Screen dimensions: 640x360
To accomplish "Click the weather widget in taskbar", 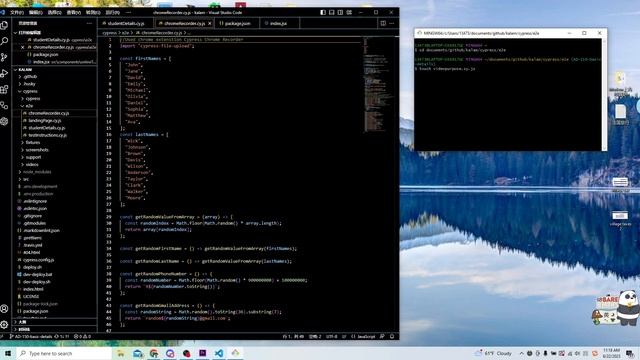I will point(493,353).
